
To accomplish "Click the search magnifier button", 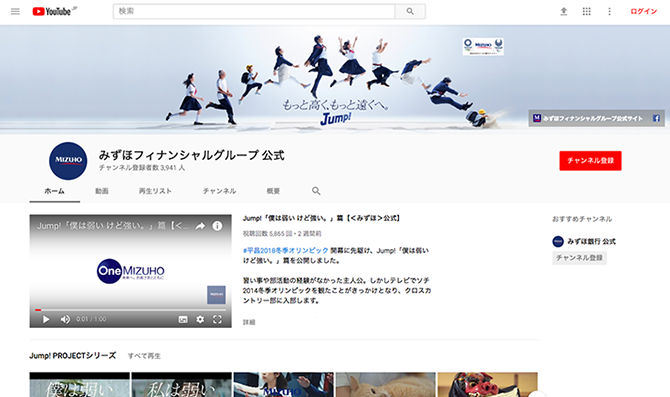I will pyautogui.click(x=410, y=12).
